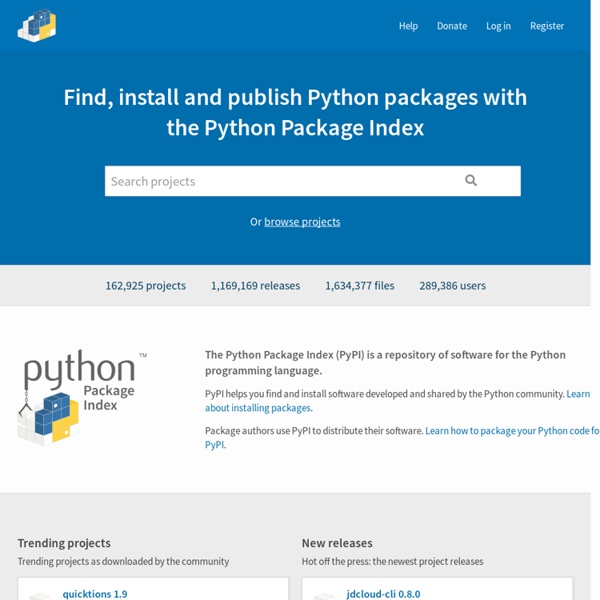
Task: Click the 162,925 projects statistic
Action: coord(146,286)
